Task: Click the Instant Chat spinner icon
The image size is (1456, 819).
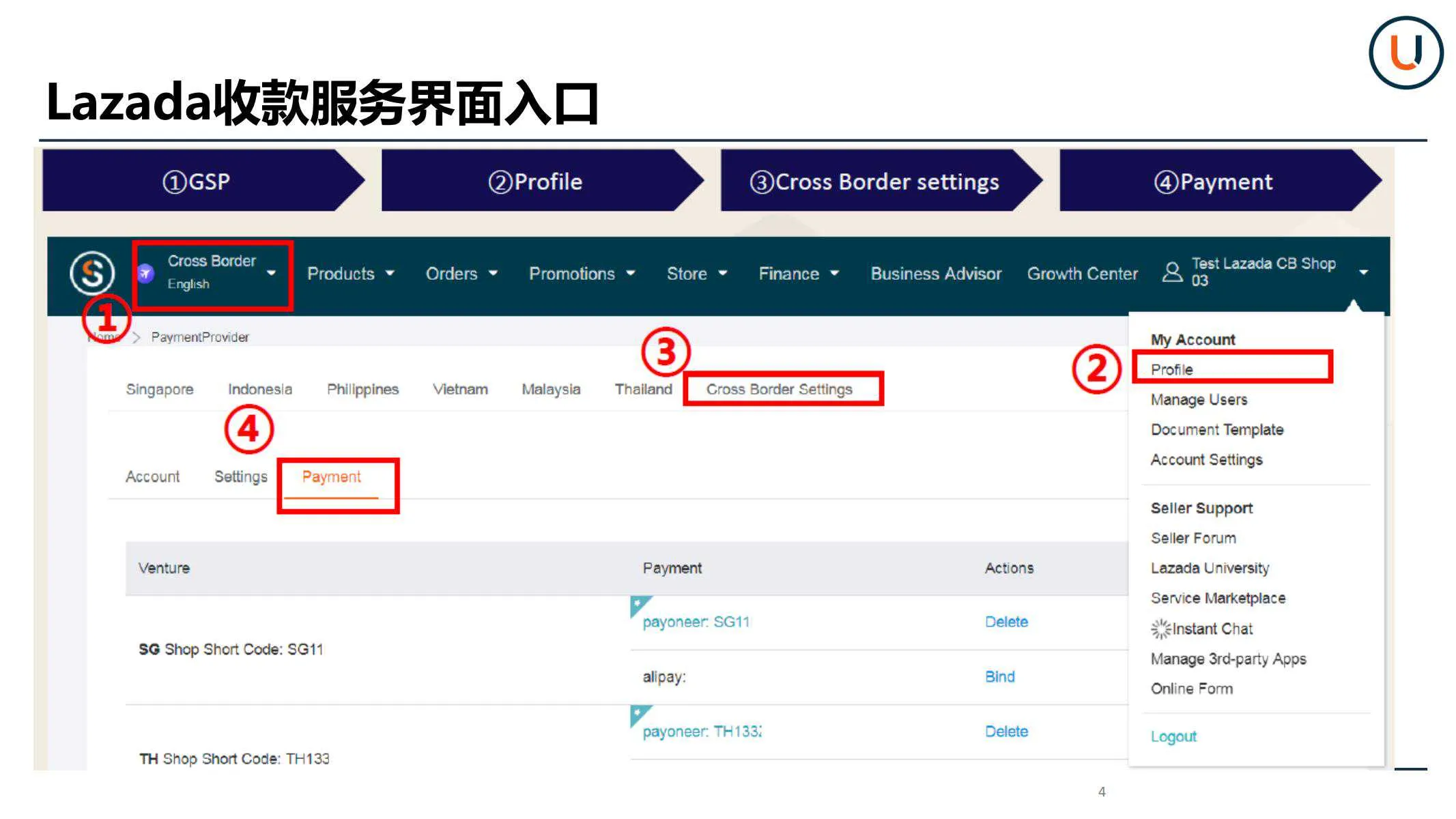Action: [1161, 629]
